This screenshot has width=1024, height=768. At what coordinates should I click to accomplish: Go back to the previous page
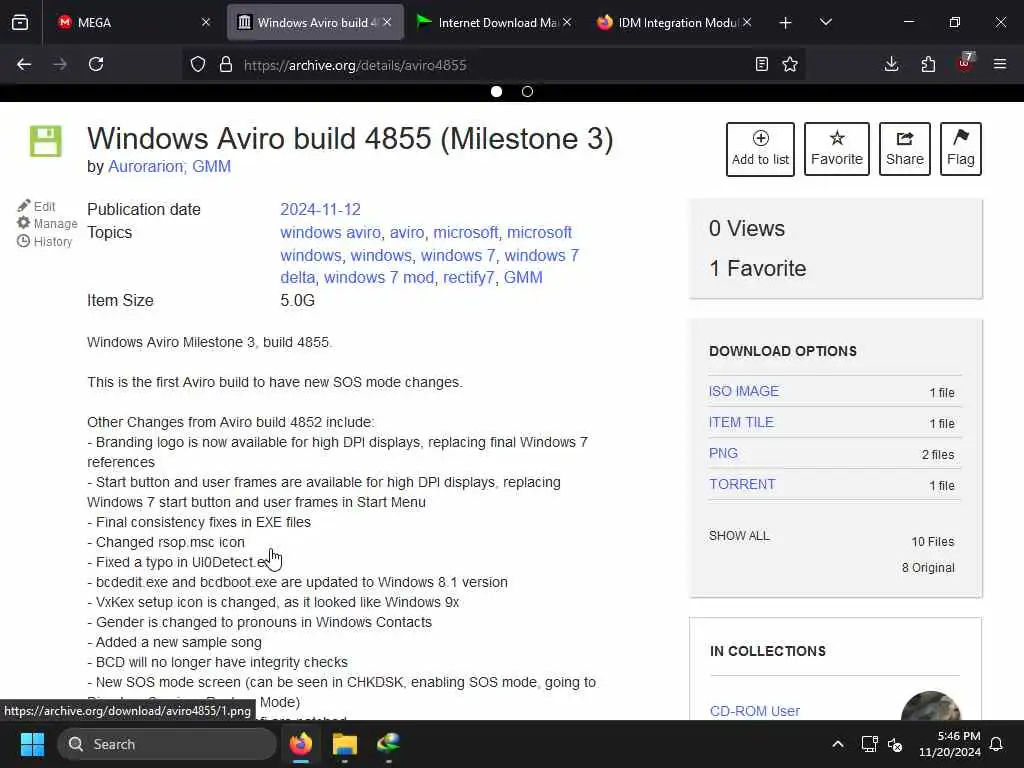tap(24, 64)
